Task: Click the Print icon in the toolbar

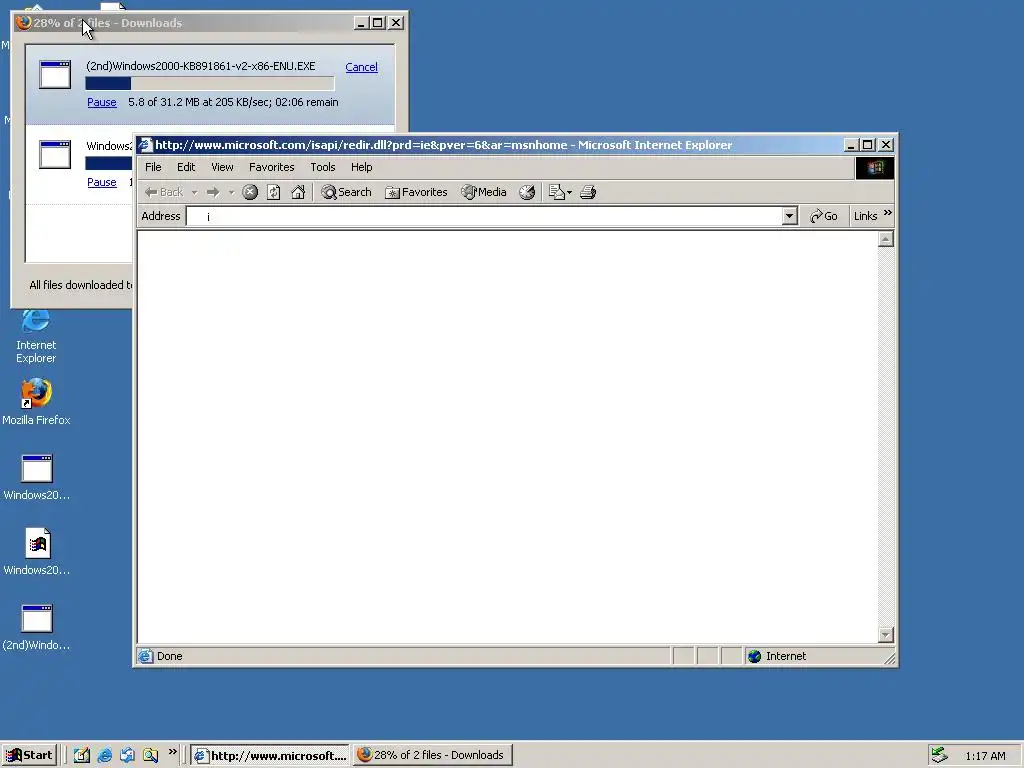Action: pyautogui.click(x=588, y=192)
